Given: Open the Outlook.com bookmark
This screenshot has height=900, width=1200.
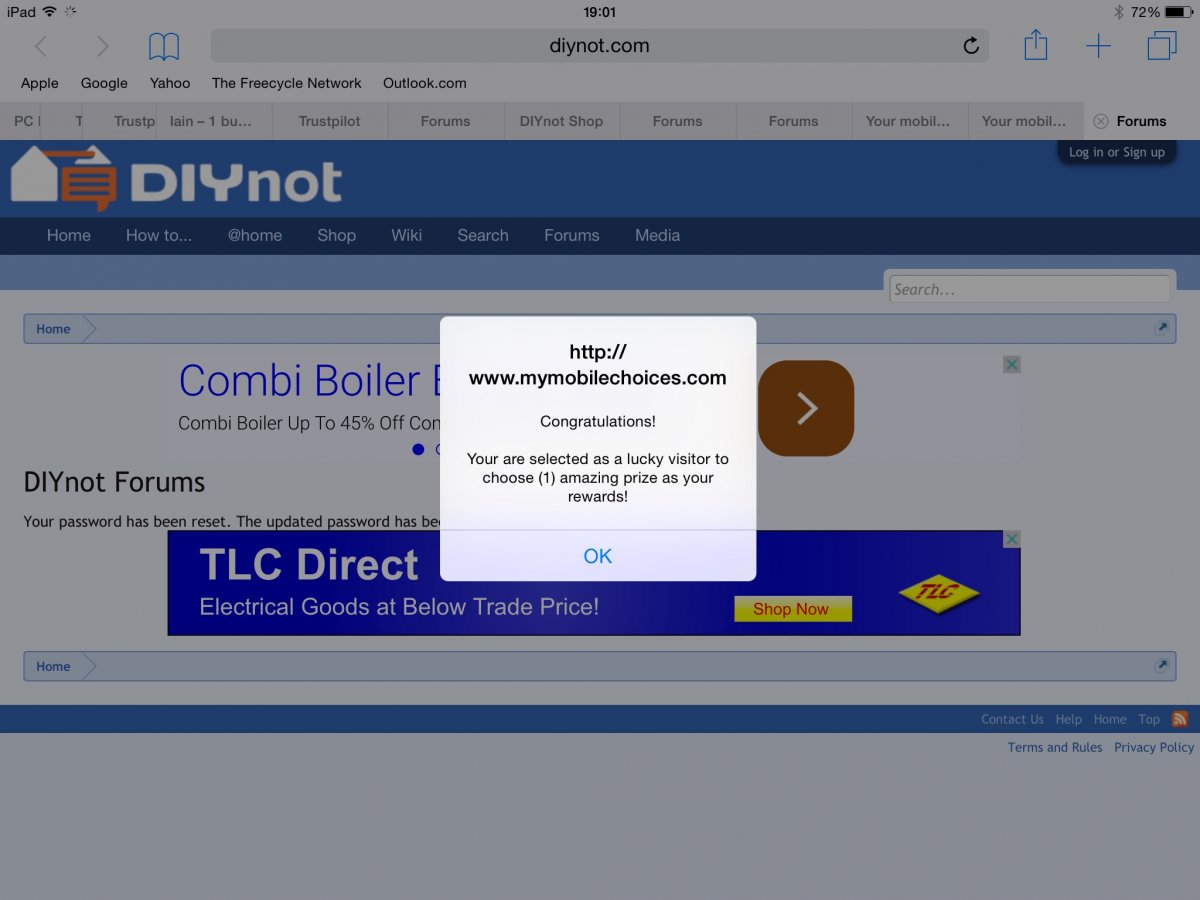Looking at the screenshot, I should tap(424, 83).
